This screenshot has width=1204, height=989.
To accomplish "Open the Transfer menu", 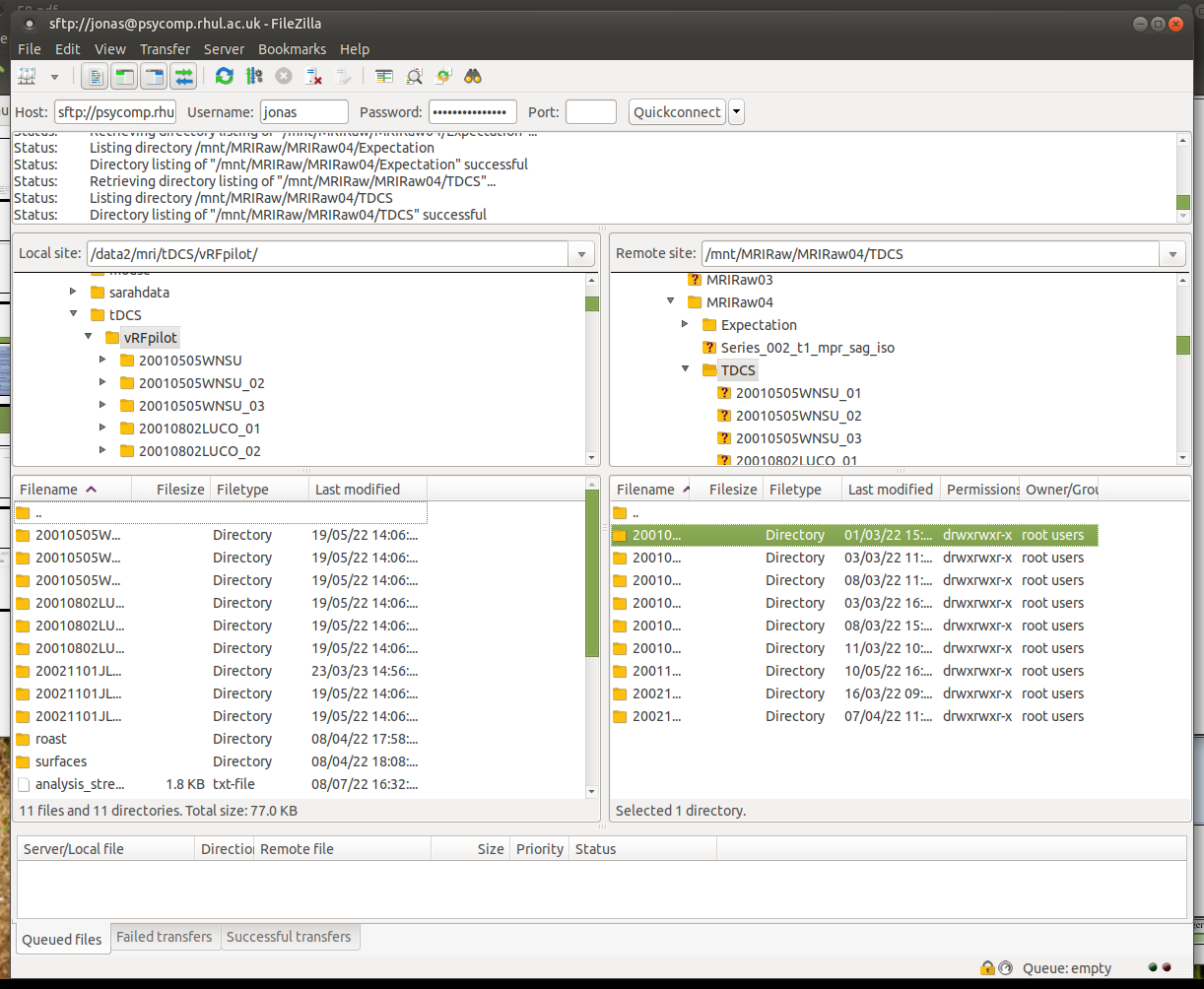I will (165, 49).
